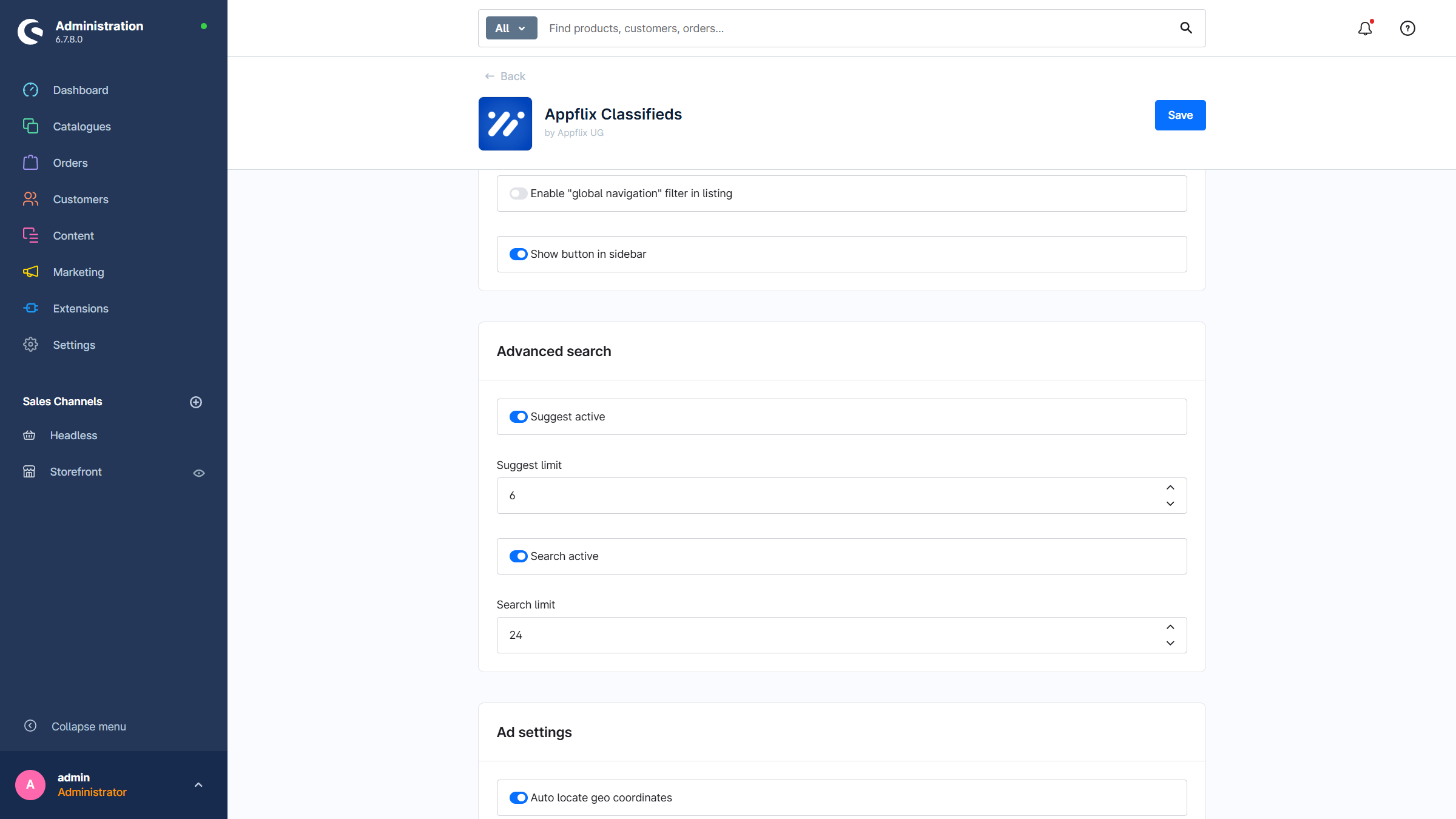Open the Extensions menu item
The width and height of the screenshot is (1456, 819).
(x=81, y=308)
